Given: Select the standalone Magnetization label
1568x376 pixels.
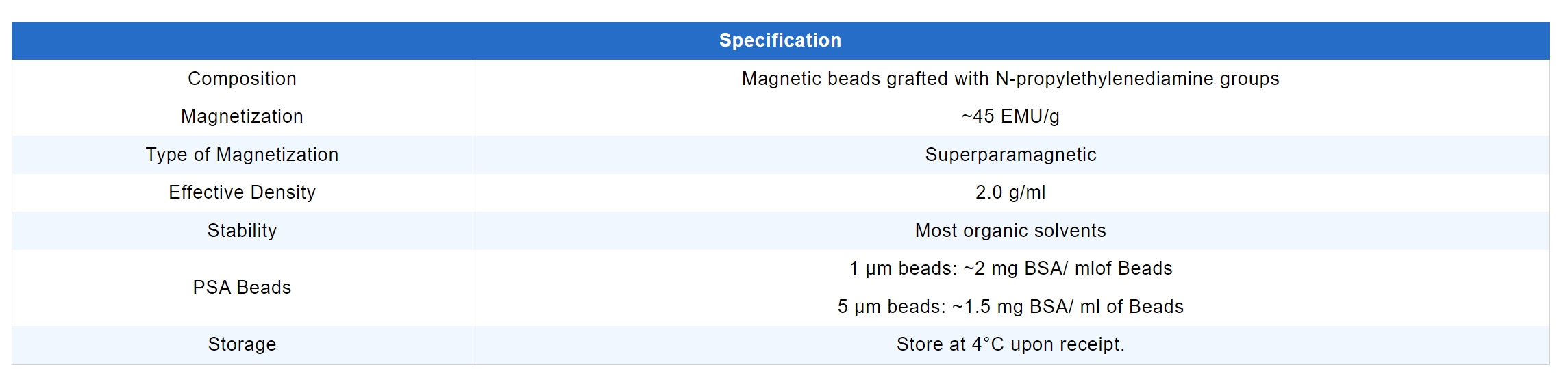Looking at the screenshot, I should click(x=242, y=116).
